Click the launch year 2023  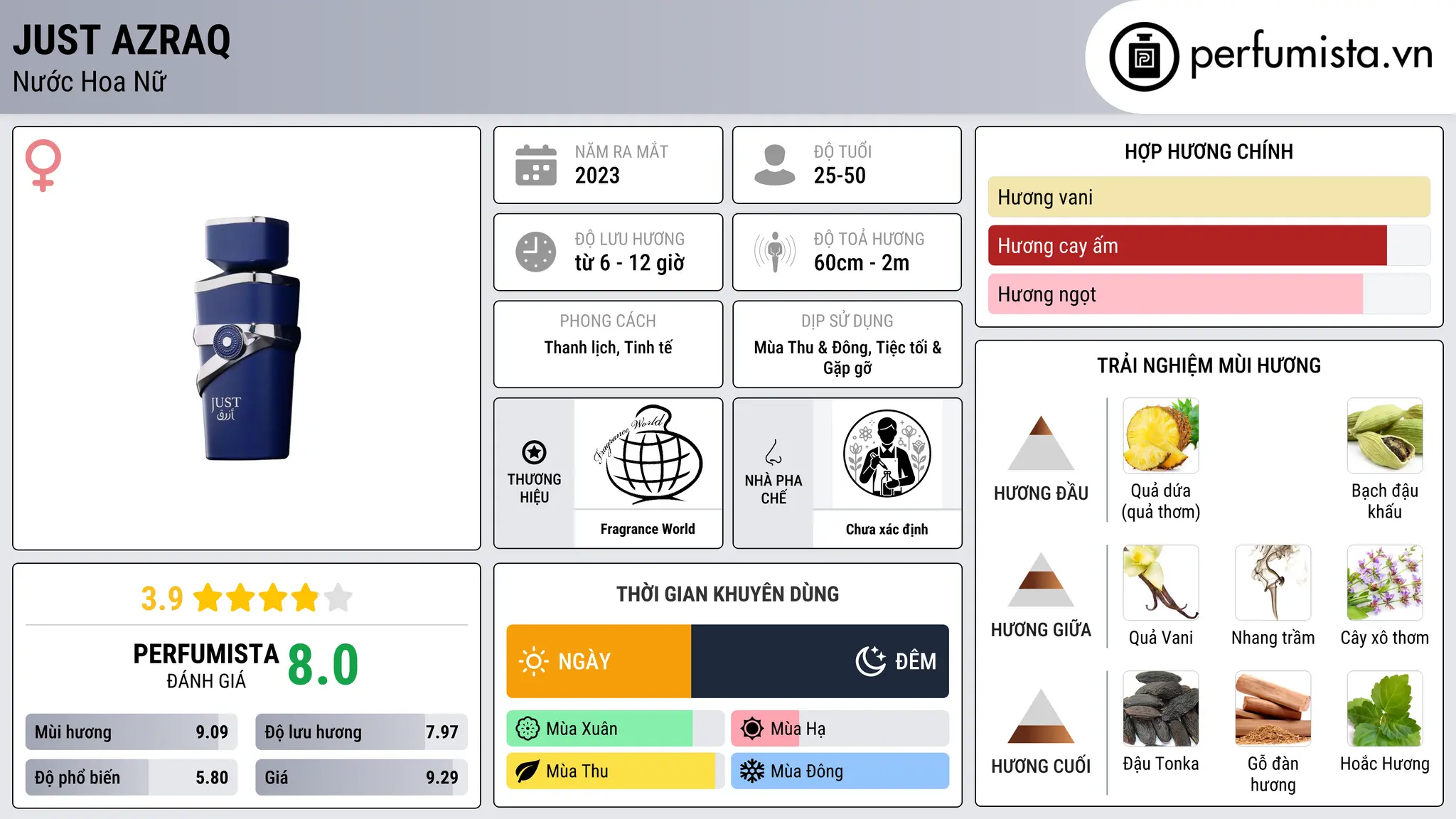pos(597,176)
